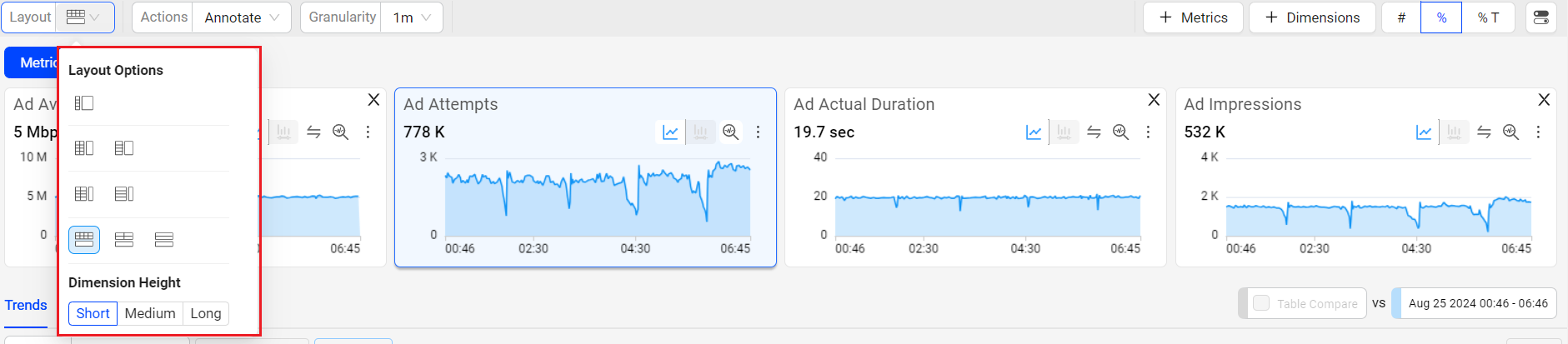This screenshot has width=1568, height=344.
Task: Click swap arrows icon in Ad Actual Duration card
Action: [1094, 132]
